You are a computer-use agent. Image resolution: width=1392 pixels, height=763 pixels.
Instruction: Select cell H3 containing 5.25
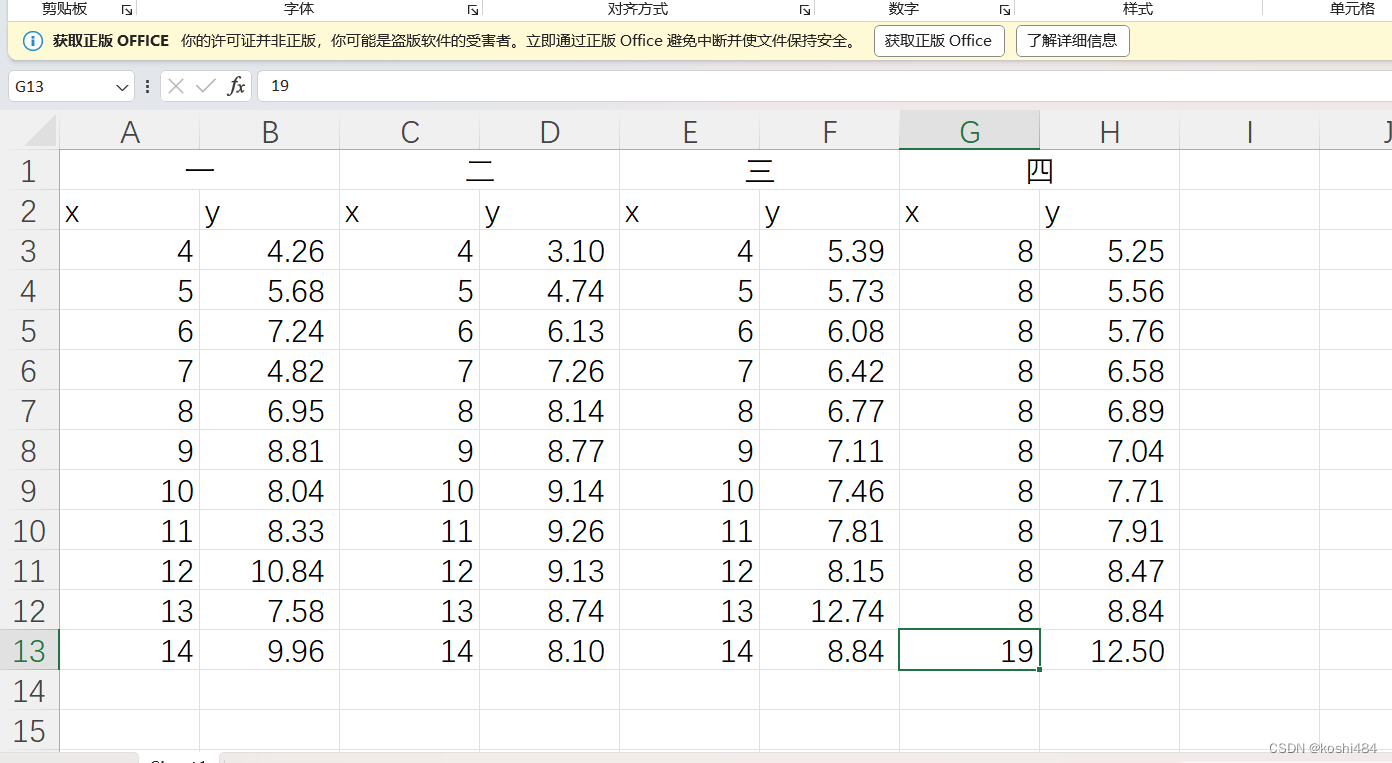[x=1110, y=251]
